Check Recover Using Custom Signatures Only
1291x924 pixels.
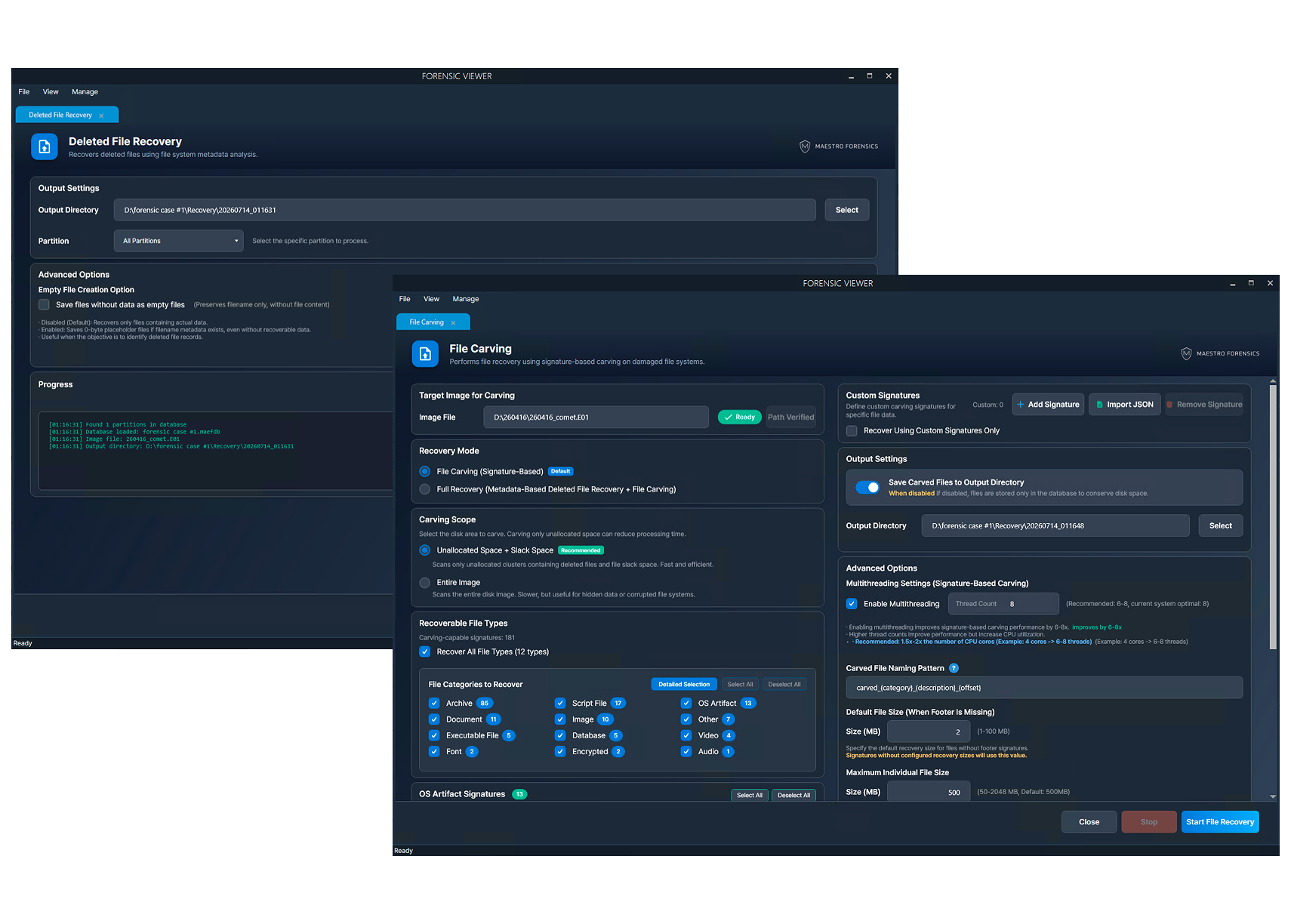852,431
